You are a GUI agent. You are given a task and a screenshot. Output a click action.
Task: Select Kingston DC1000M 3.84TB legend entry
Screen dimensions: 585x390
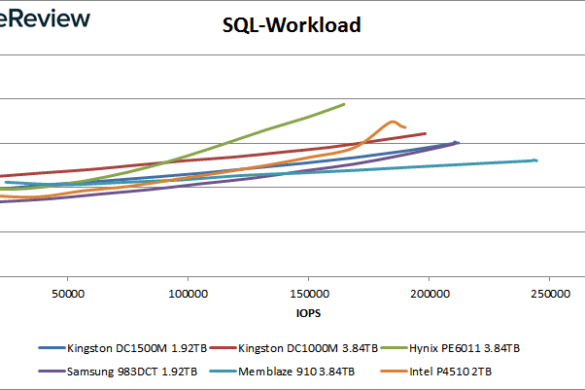point(294,348)
